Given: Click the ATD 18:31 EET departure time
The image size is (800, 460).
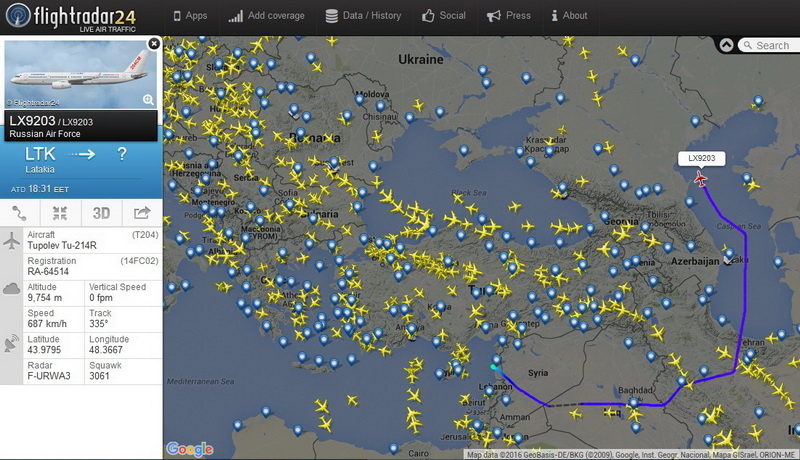Looking at the screenshot, I should [x=40, y=189].
